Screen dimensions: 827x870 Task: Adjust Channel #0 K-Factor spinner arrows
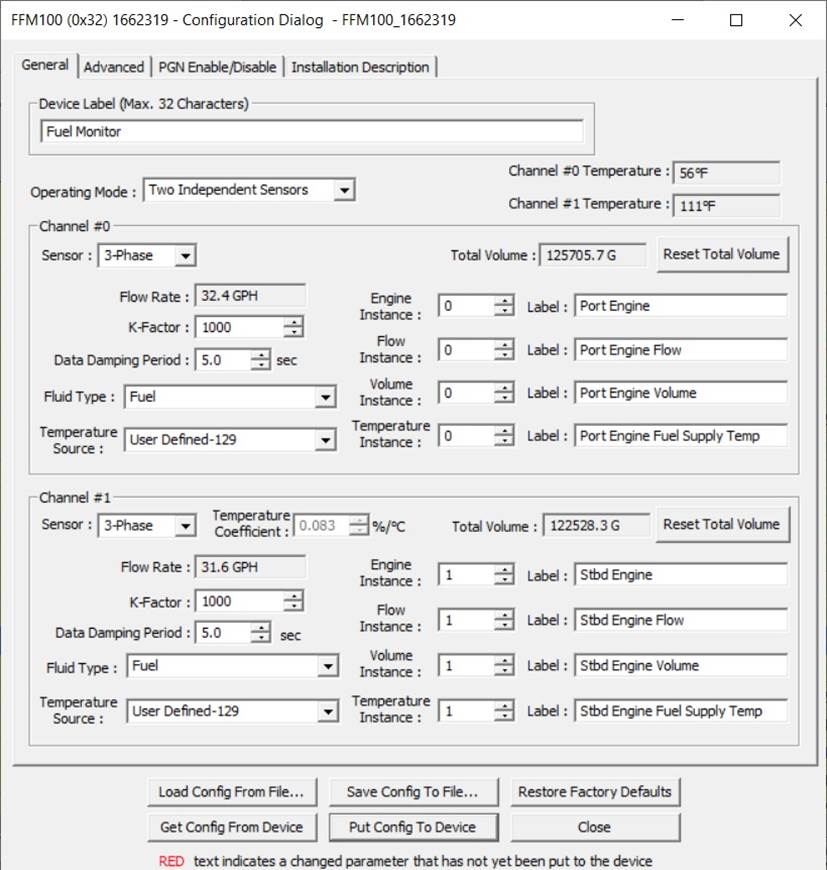[x=293, y=327]
